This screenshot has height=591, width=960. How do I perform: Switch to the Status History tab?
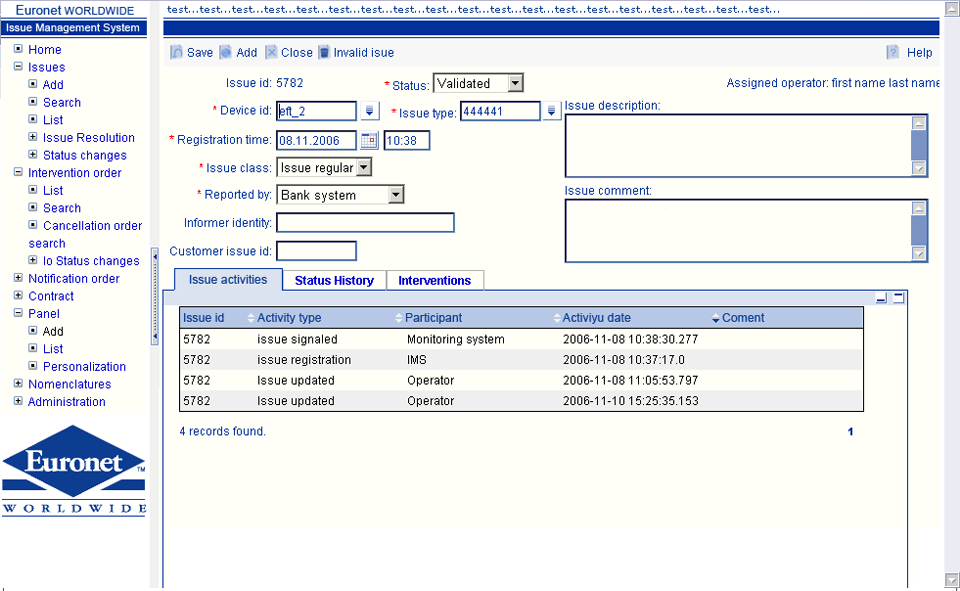[334, 281]
